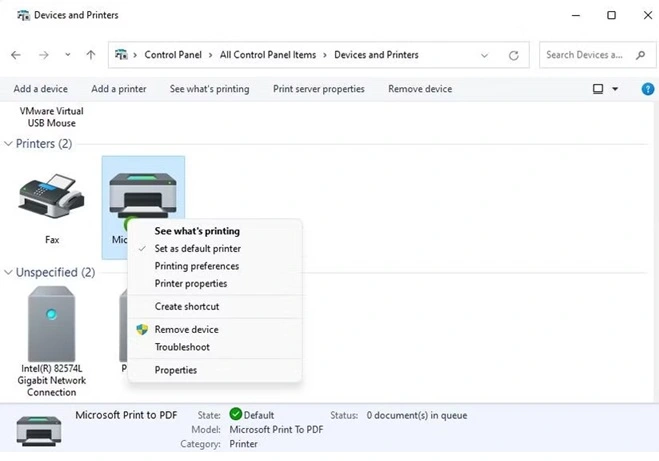
Task: Collapse the Printers (2) group
Action: pos(8,144)
